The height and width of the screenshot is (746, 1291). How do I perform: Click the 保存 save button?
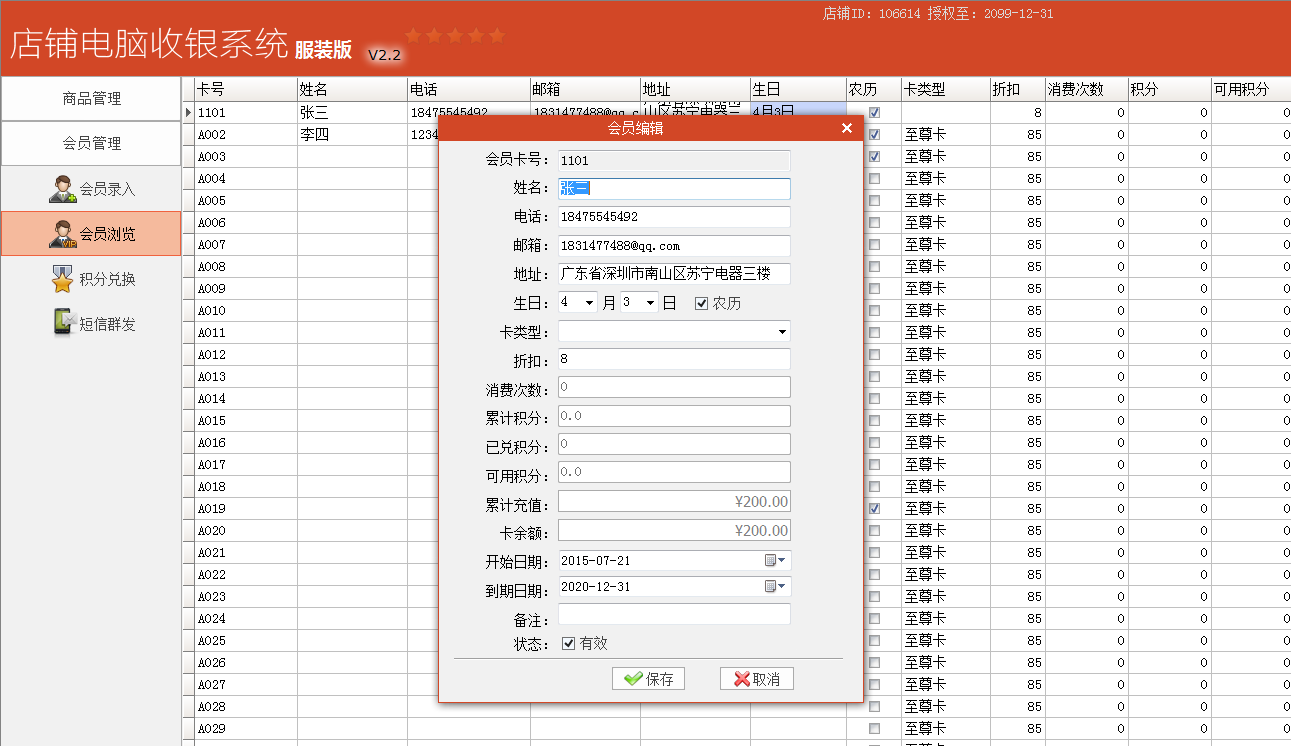(648, 678)
